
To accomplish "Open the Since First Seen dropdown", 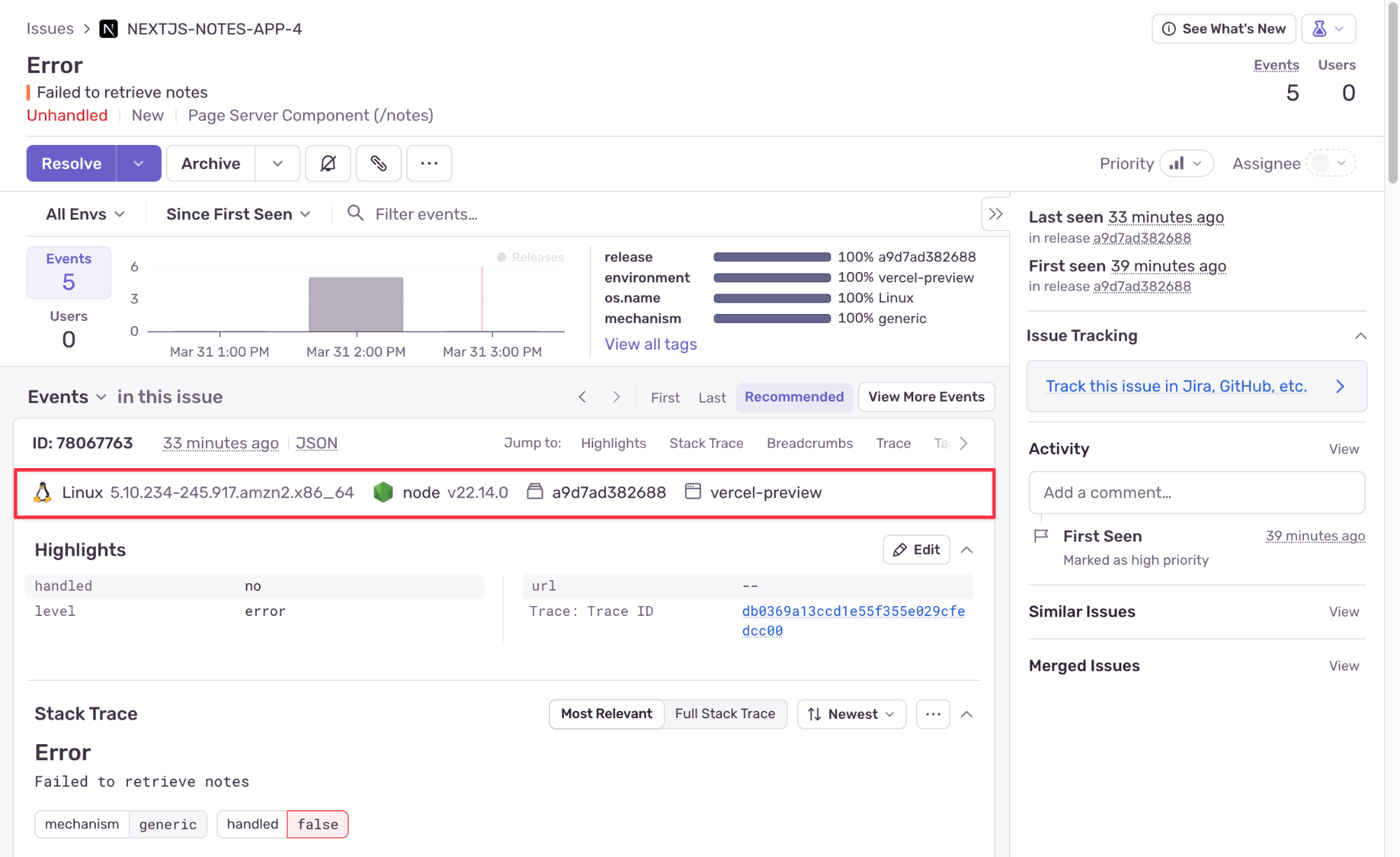I will 238,214.
